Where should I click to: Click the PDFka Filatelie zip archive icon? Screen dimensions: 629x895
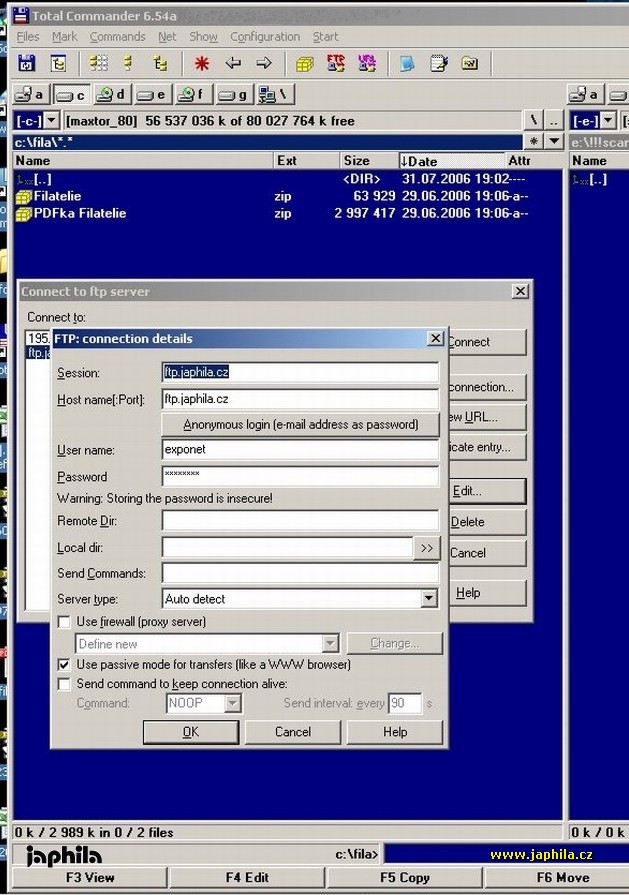23,214
